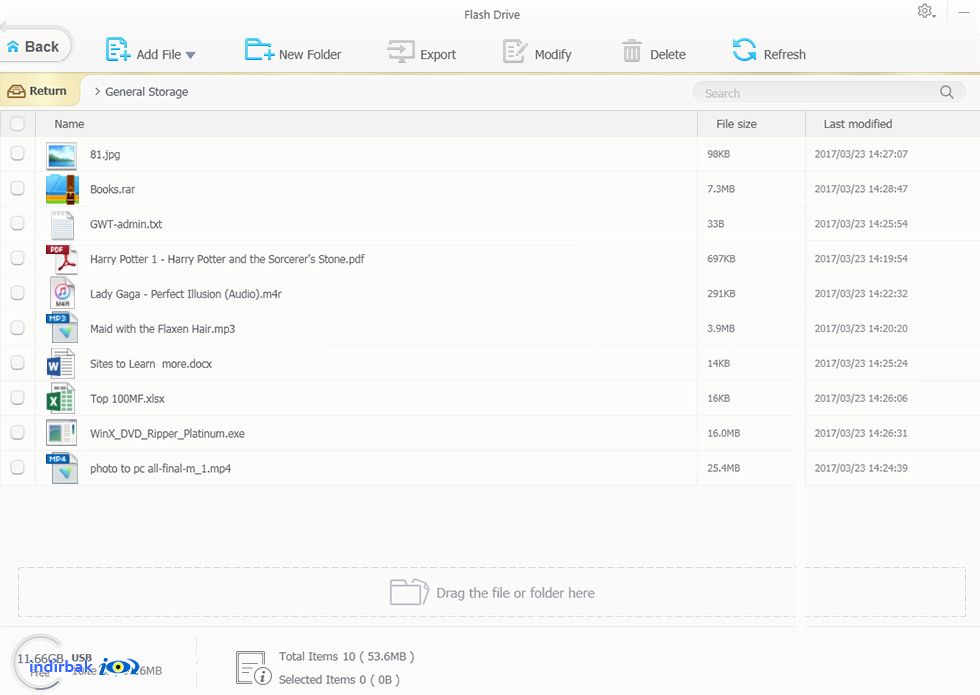Click the Books.rar archive icon
The height and width of the screenshot is (695, 980).
(x=62, y=189)
